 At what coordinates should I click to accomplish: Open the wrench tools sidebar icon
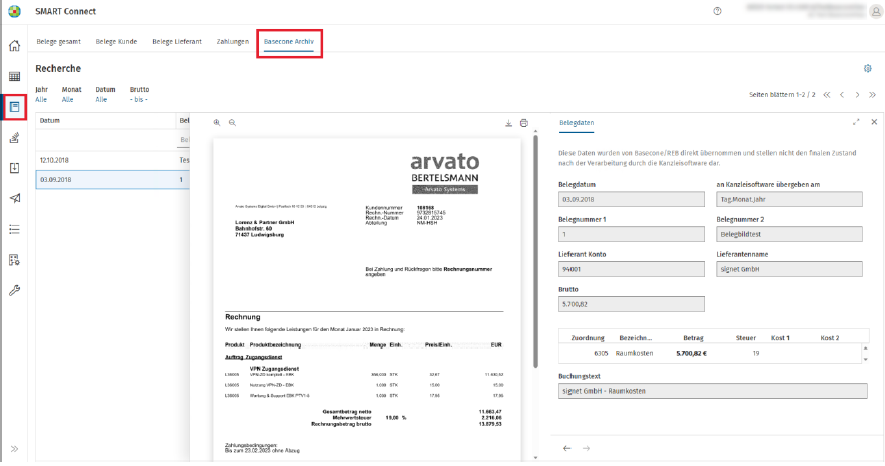click(x=15, y=290)
